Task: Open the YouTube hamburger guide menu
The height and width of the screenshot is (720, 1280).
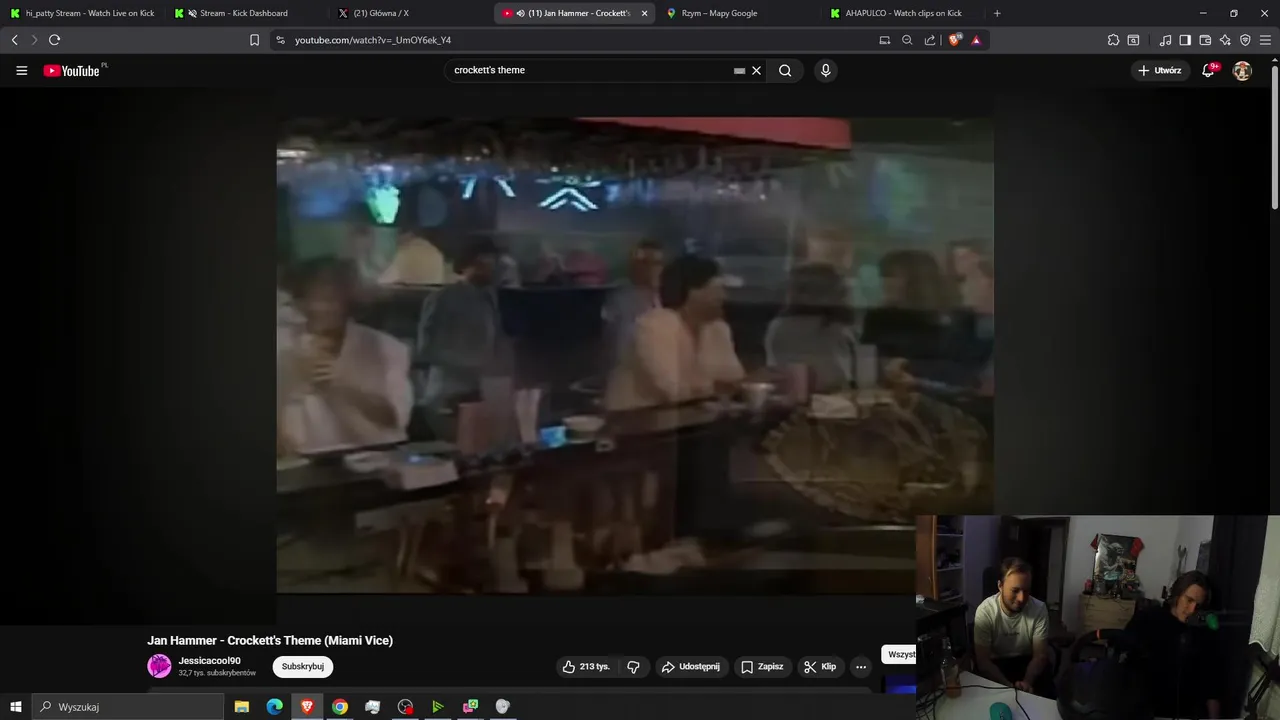Action: (x=21, y=71)
